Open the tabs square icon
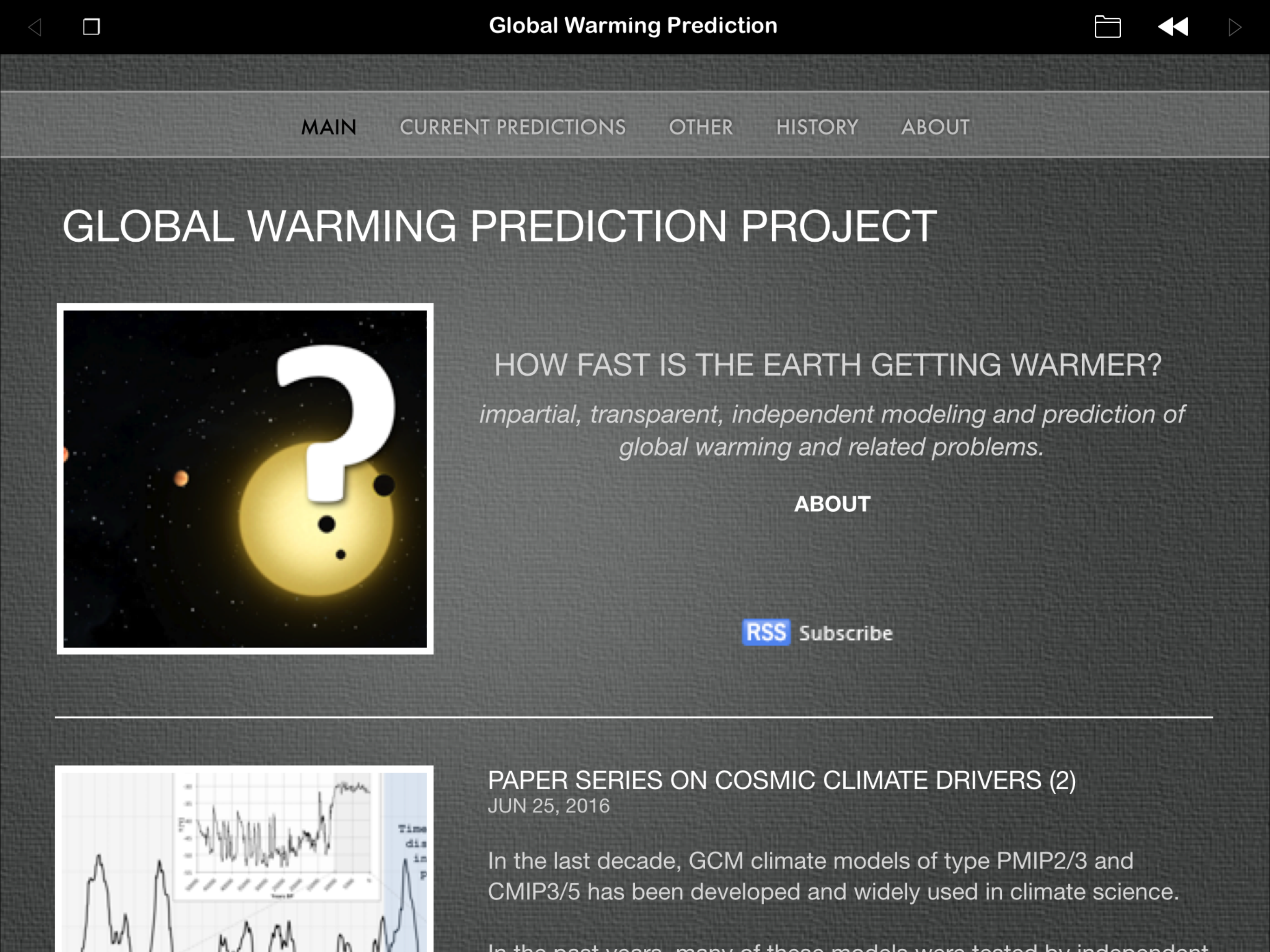This screenshot has height=952, width=1270. (x=91, y=27)
